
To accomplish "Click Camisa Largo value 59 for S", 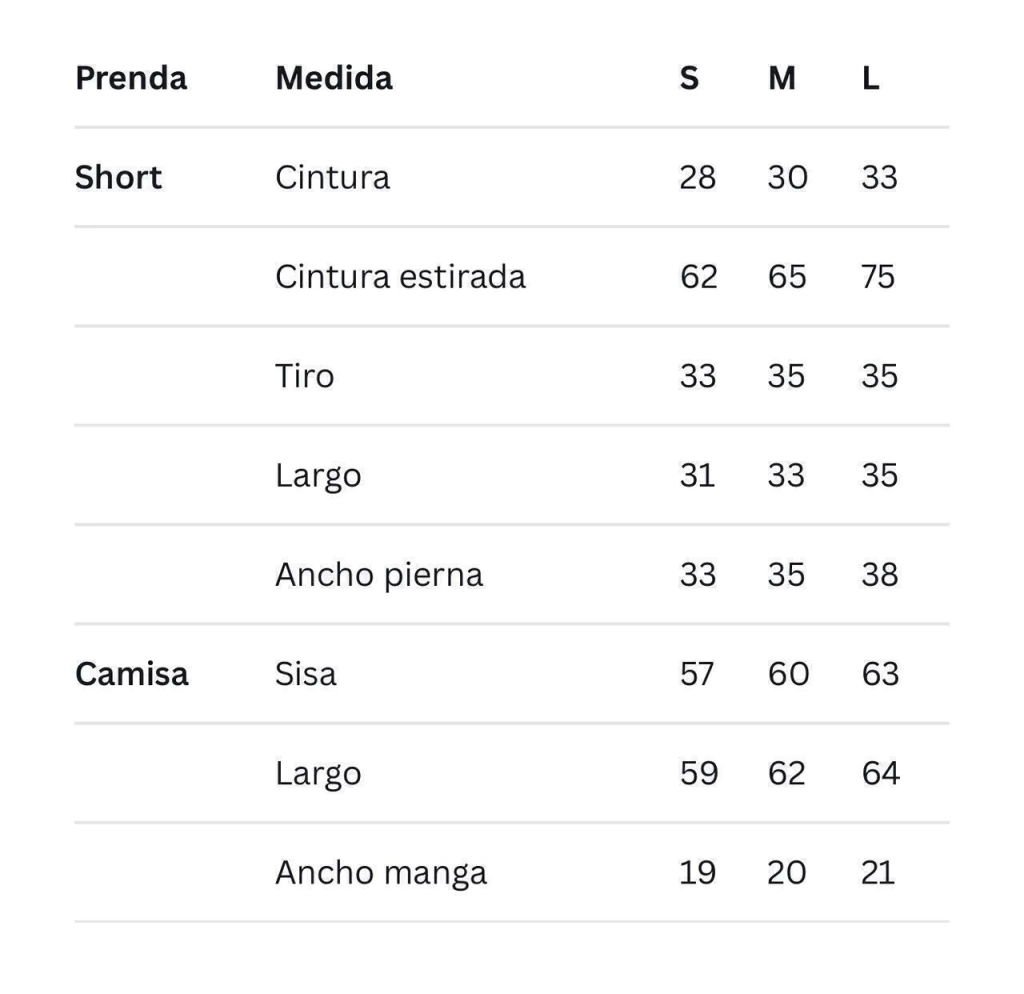I will tap(698, 774).
